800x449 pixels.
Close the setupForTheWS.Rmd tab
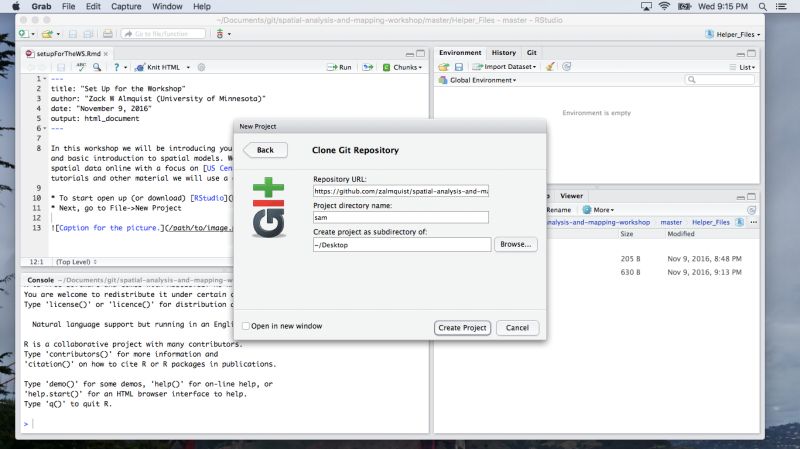[106, 54]
